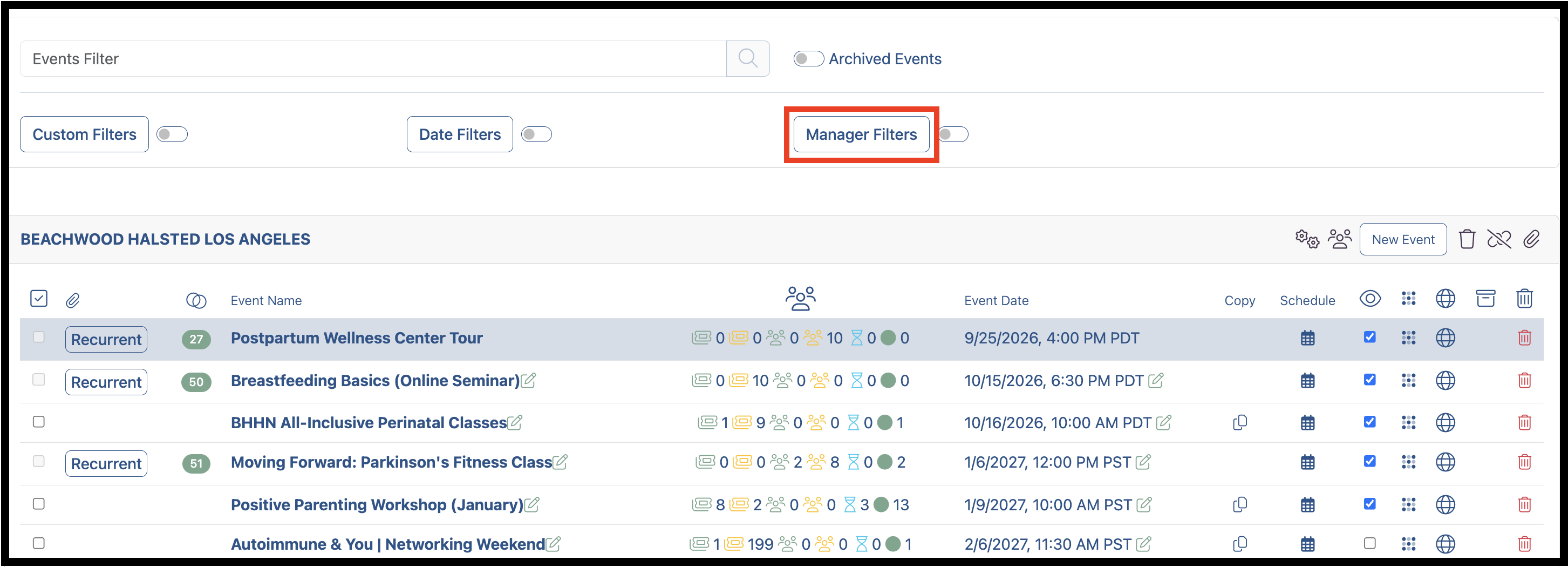Viewport: 1568px width, 567px height.
Task: Click the search magnifier icon in Events Filter
Action: [747, 58]
